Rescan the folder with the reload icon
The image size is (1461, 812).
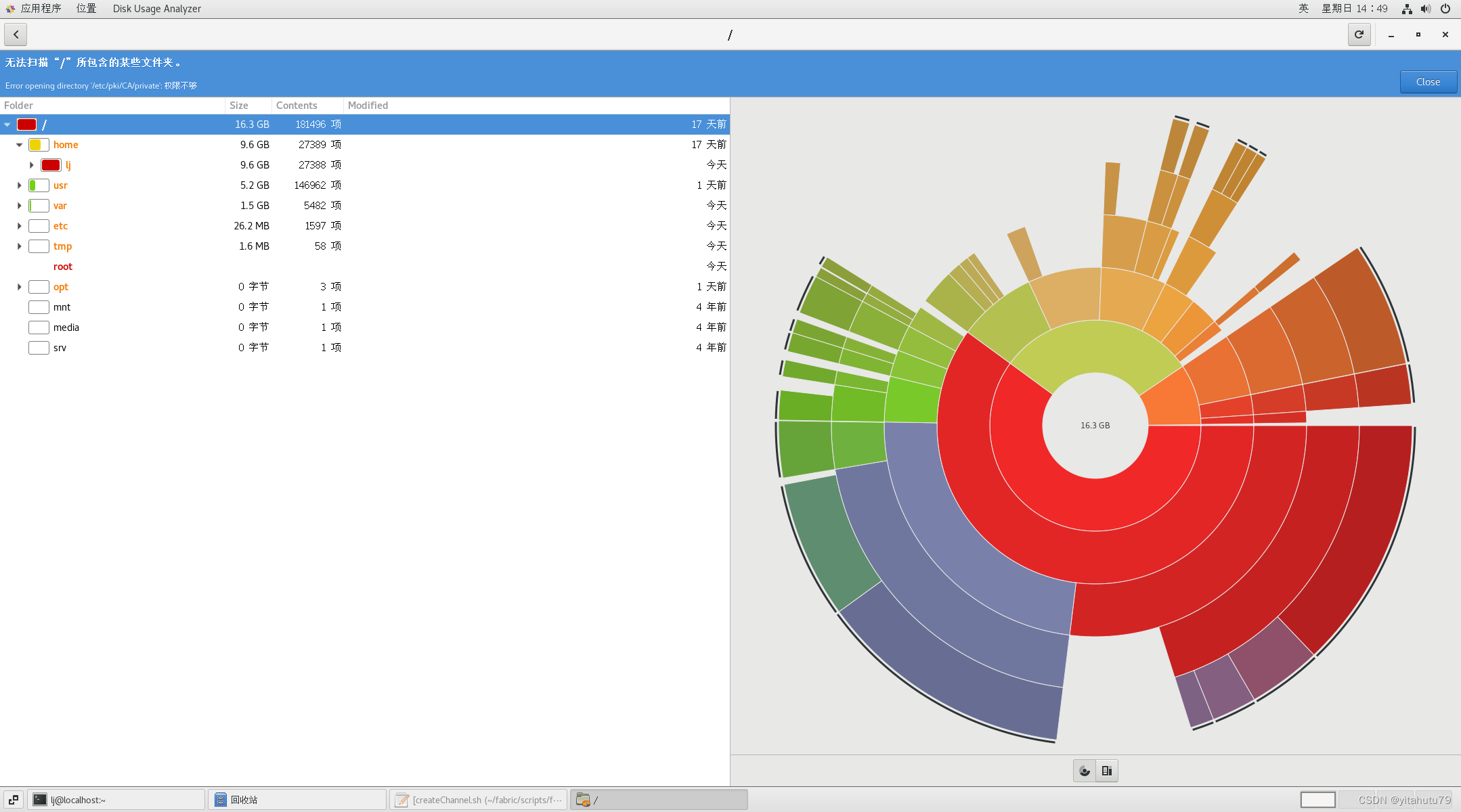tap(1359, 35)
